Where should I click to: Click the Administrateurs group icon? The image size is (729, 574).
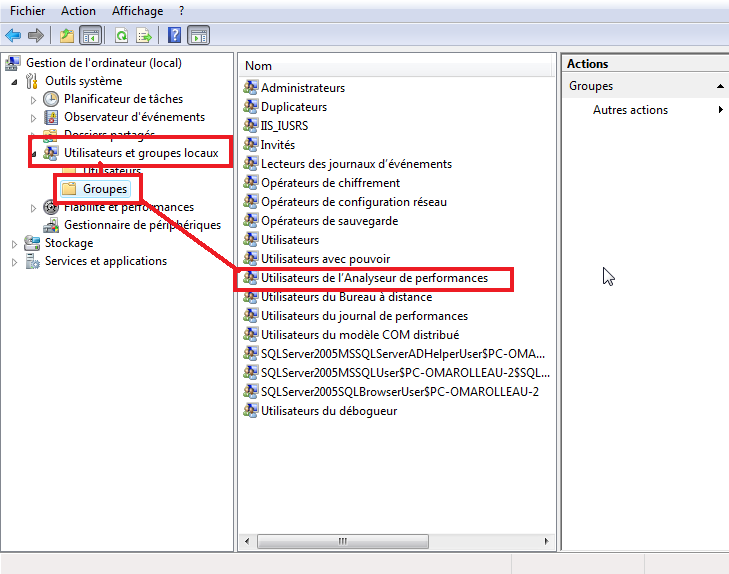point(250,88)
